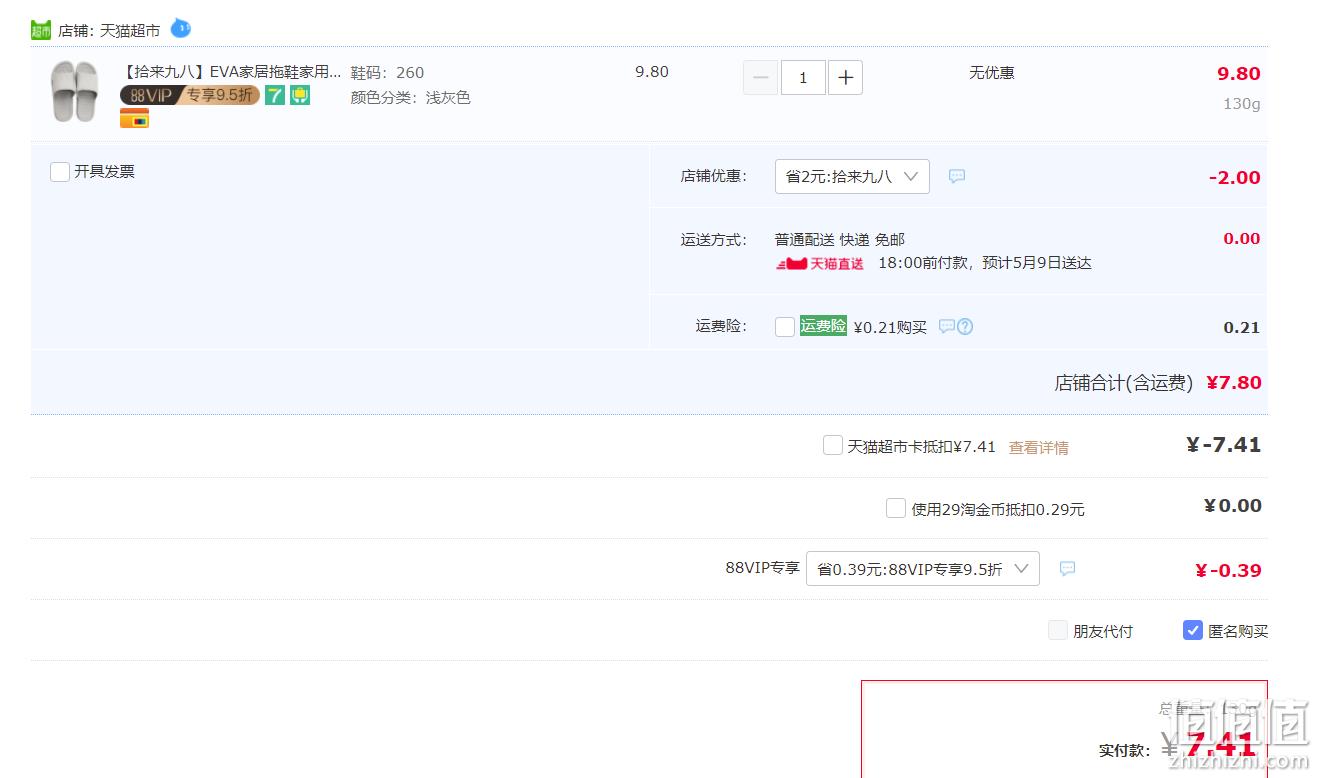Screen dimensions: 1318x778
Task: Expand the 省0.39元:88VIP专享9.5折 dropdown
Action: [x=923, y=568]
